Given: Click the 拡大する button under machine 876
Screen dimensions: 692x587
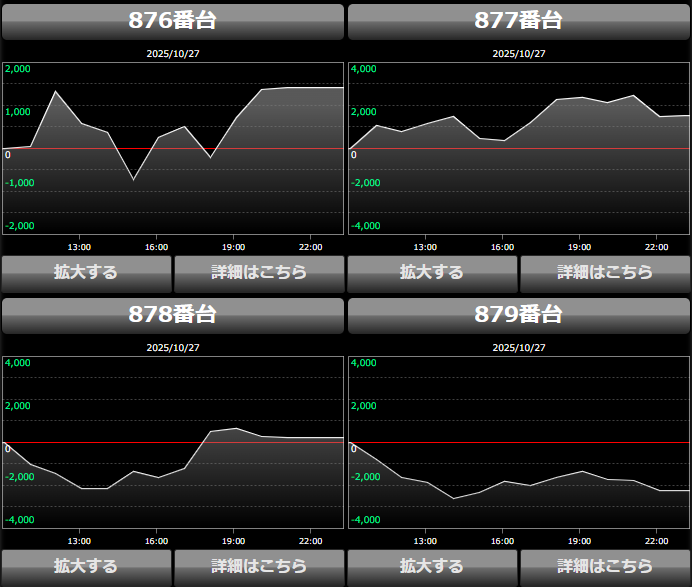Looking at the screenshot, I should point(86,272).
